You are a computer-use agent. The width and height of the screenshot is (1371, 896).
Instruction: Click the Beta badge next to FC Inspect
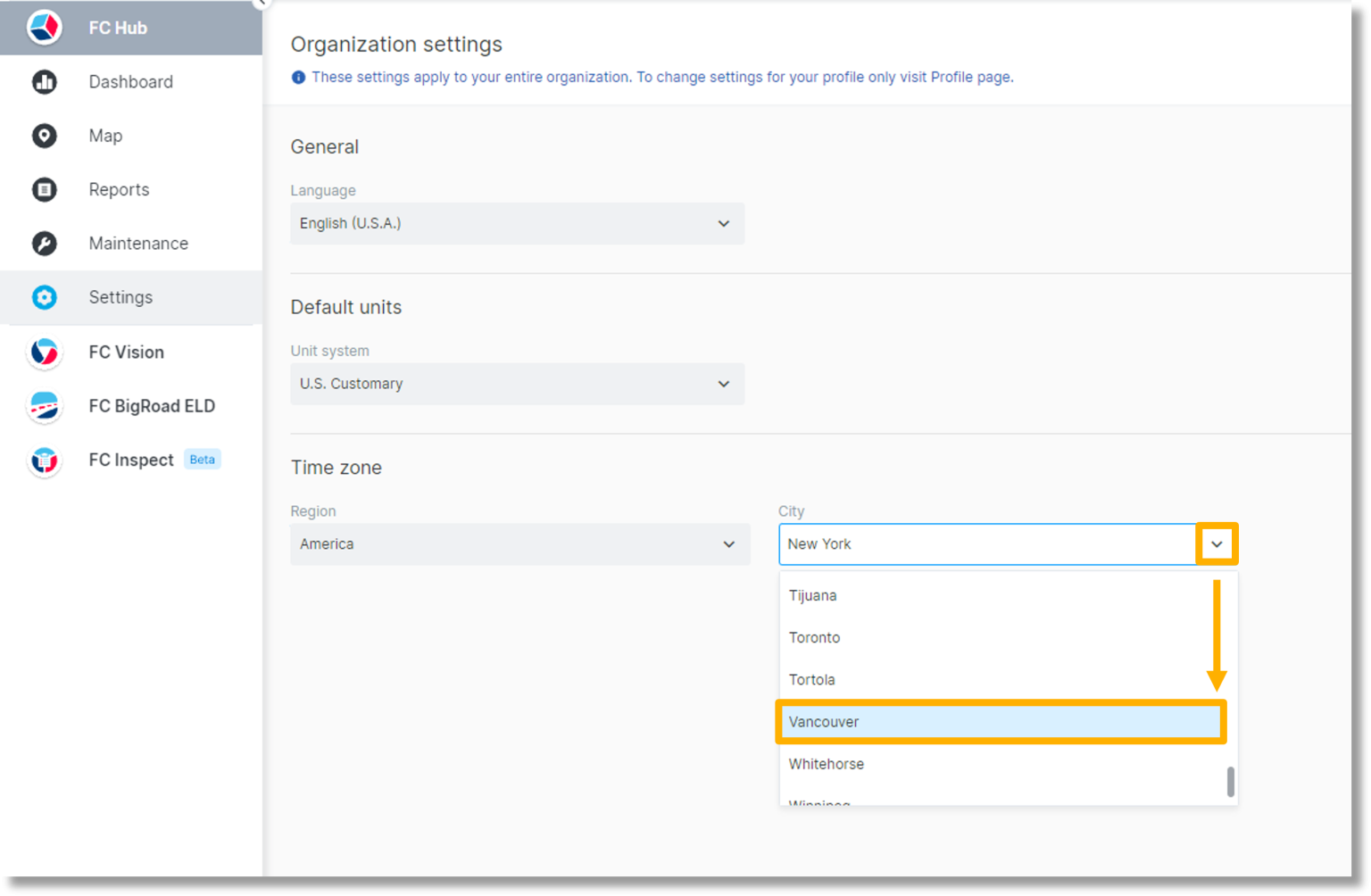[x=203, y=460]
